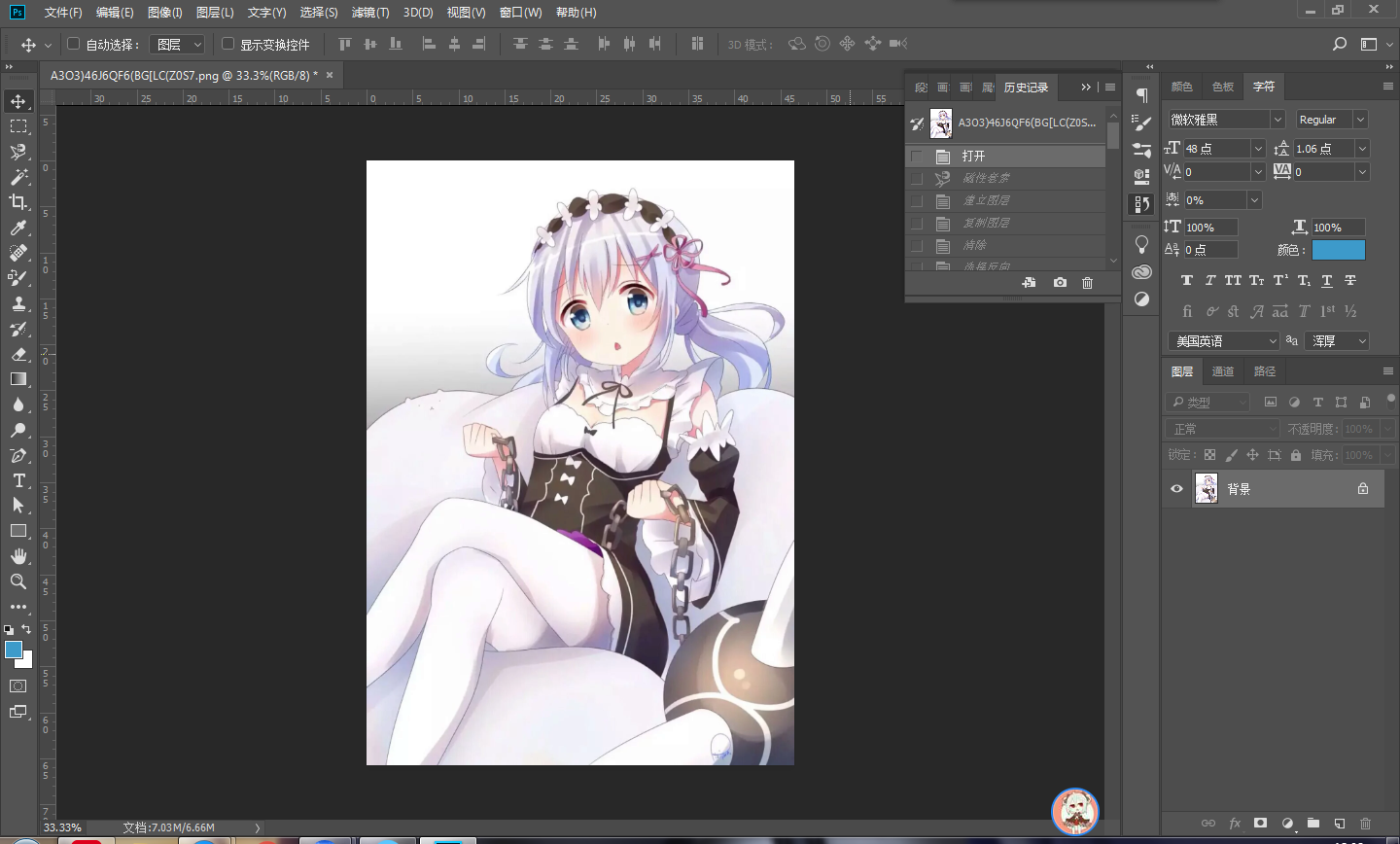Select the Crop tool
The height and width of the screenshot is (844, 1400).
tap(18, 202)
